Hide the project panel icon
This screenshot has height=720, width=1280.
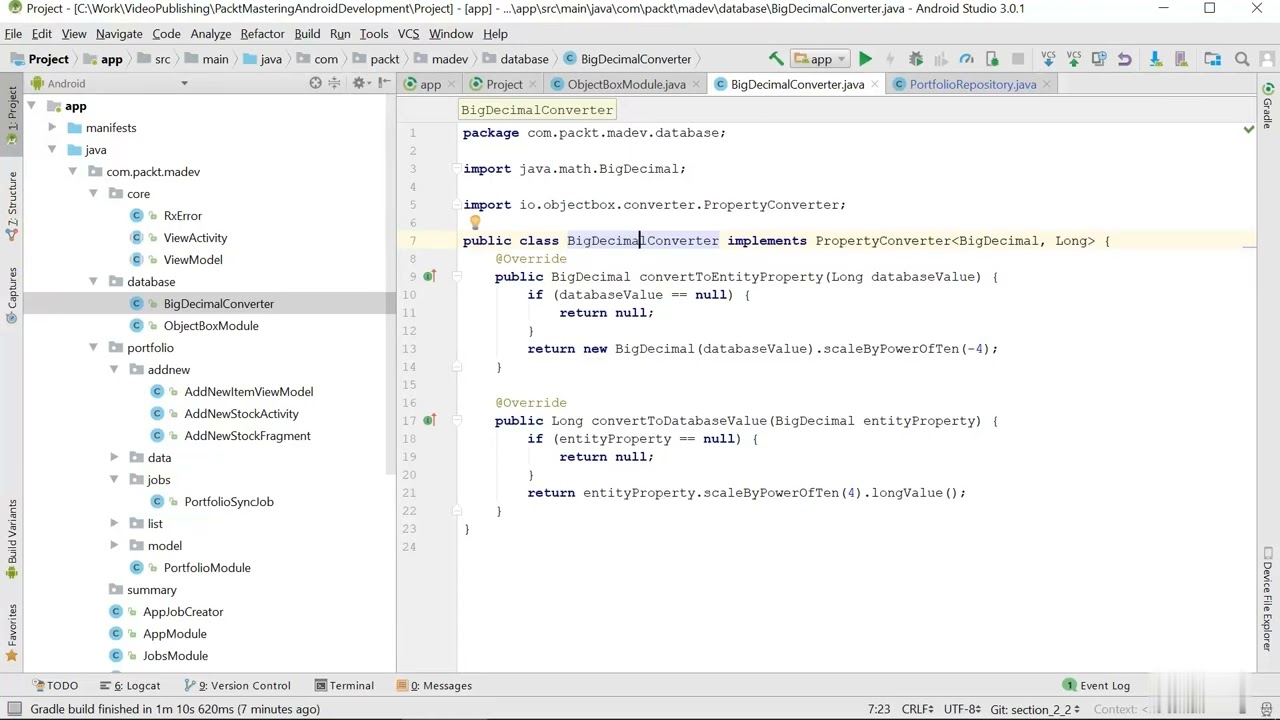(x=385, y=83)
